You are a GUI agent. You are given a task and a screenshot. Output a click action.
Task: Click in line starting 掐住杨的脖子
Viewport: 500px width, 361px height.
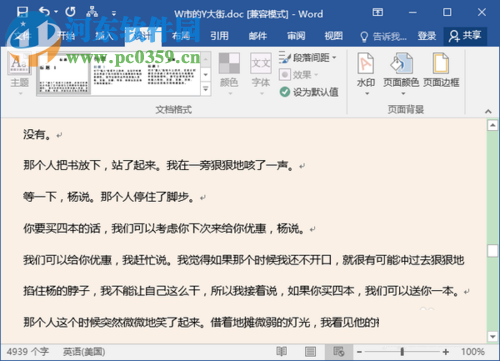pyautogui.click(x=242, y=291)
